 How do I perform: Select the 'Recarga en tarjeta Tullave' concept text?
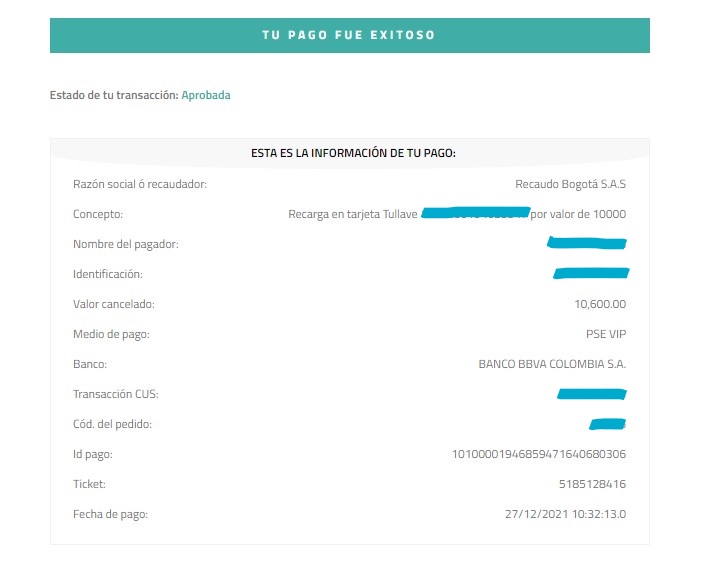coord(353,214)
